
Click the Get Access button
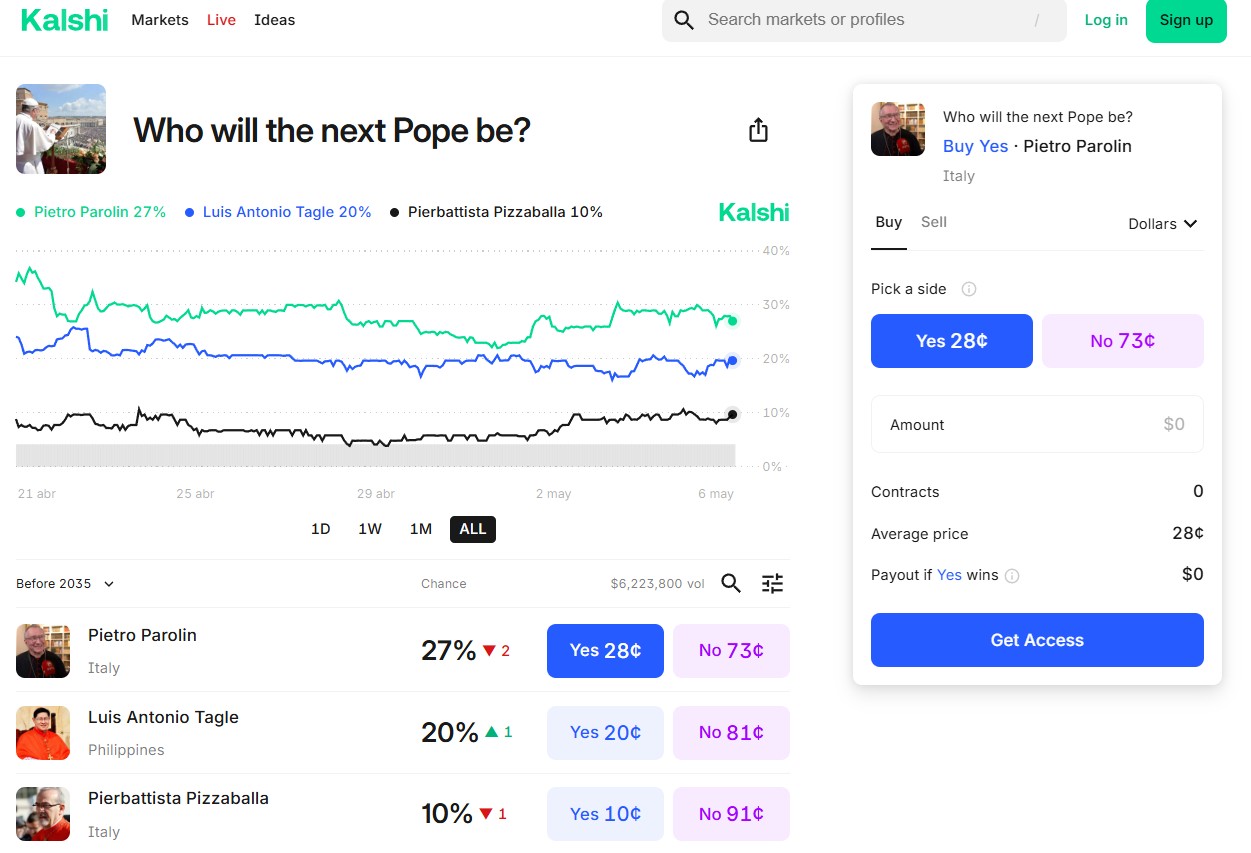tap(1037, 640)
